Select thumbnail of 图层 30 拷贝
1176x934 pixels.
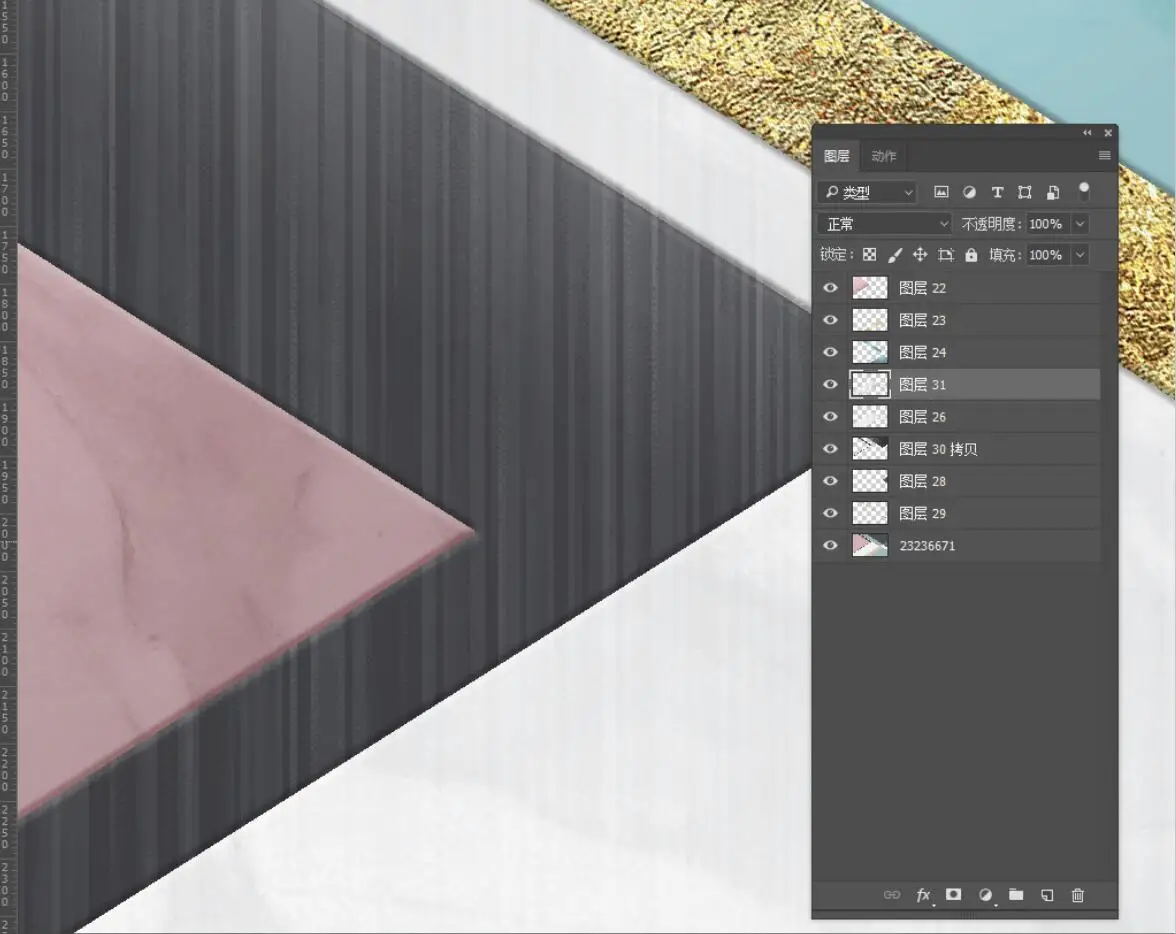870,449
